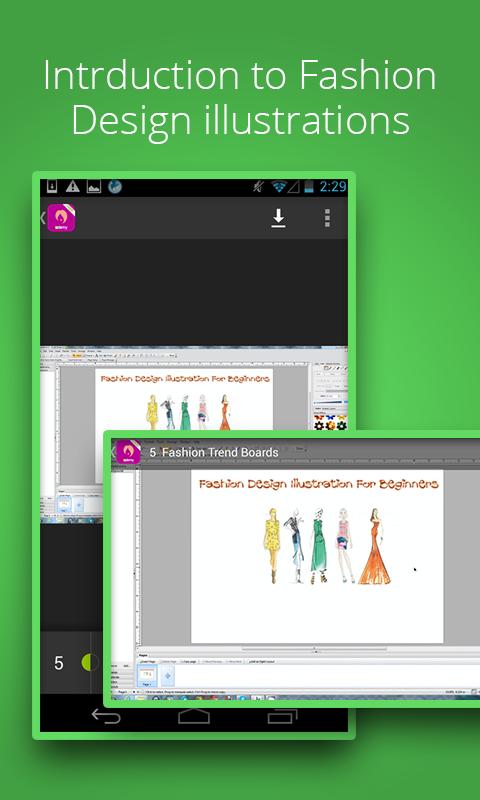Screen dimensions: 480x800
Task: Select lecture number 5 in the list
Action: tap(59, 663)
